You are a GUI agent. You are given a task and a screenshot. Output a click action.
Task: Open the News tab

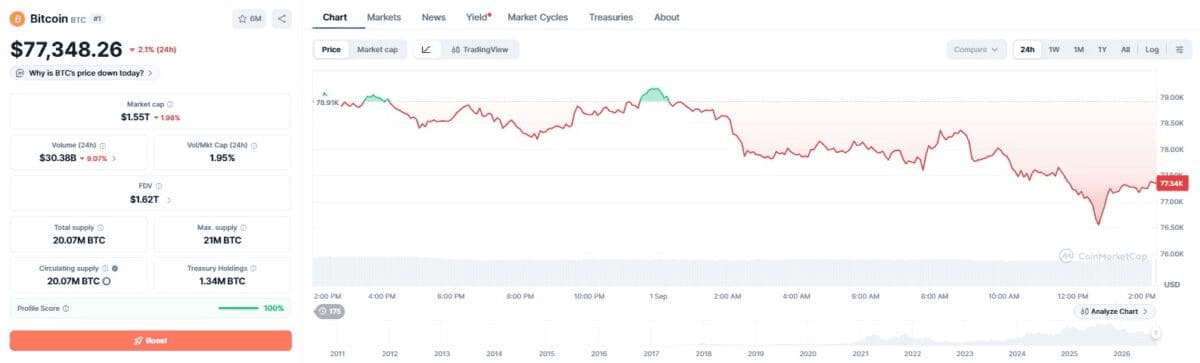[x=433, y=17]
